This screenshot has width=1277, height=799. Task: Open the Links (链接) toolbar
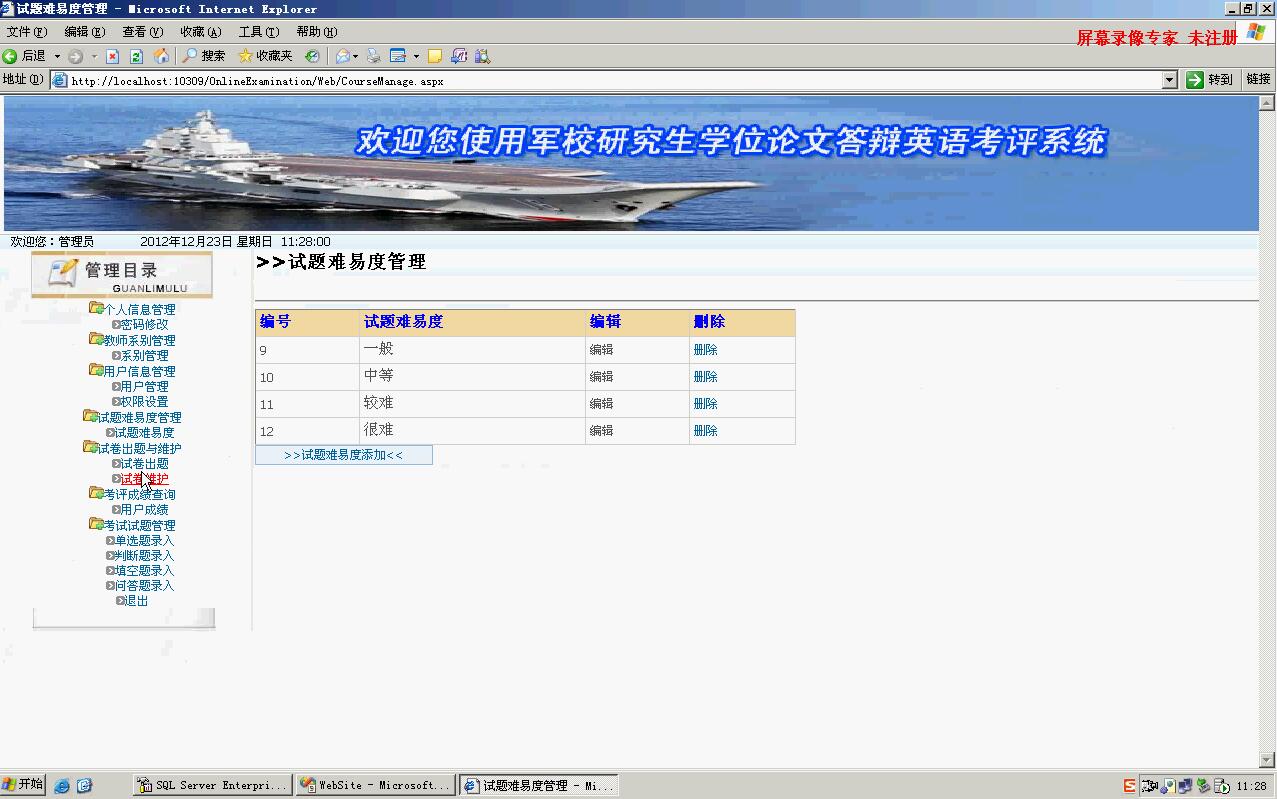click(1258, 79)
